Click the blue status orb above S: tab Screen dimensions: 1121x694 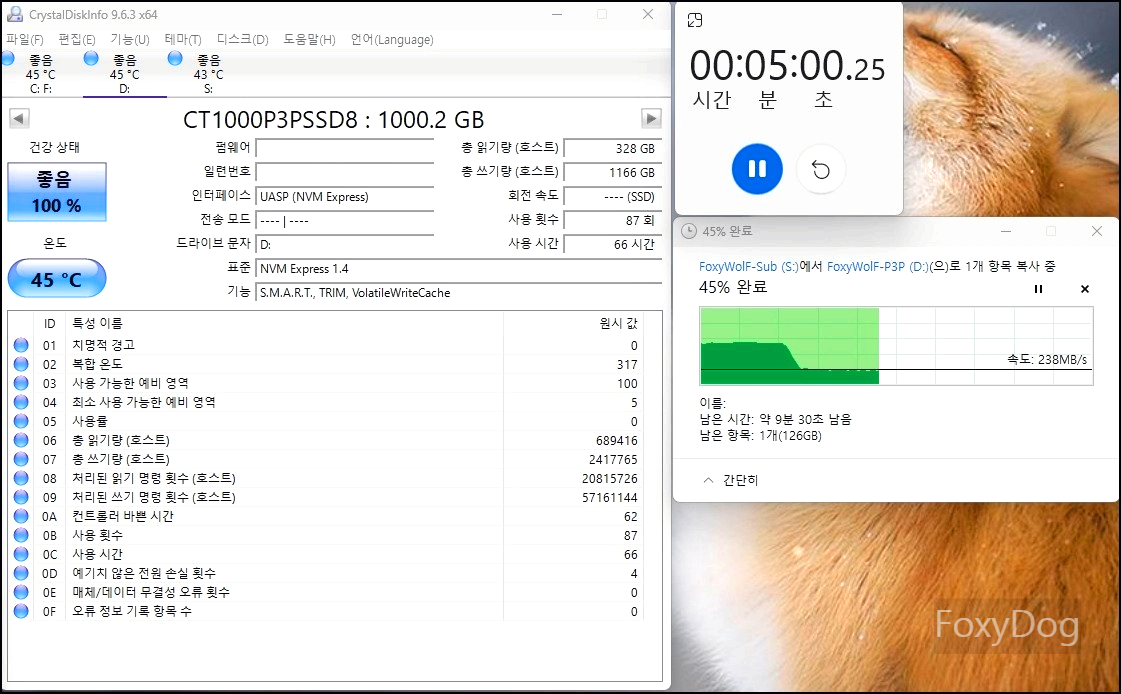coord(175,59)
